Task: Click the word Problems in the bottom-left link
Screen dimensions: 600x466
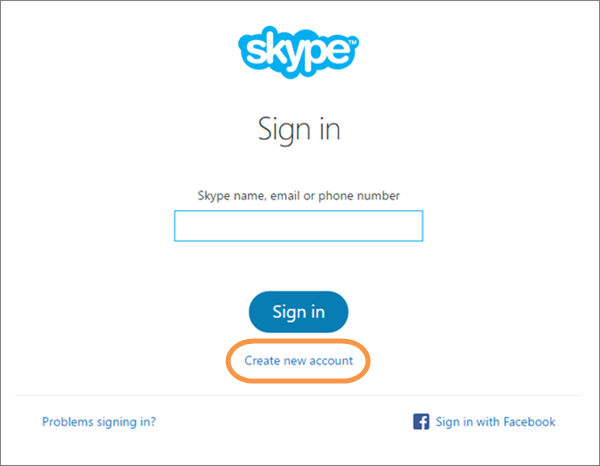Action: pyautogui.click(x=68, y=422)
